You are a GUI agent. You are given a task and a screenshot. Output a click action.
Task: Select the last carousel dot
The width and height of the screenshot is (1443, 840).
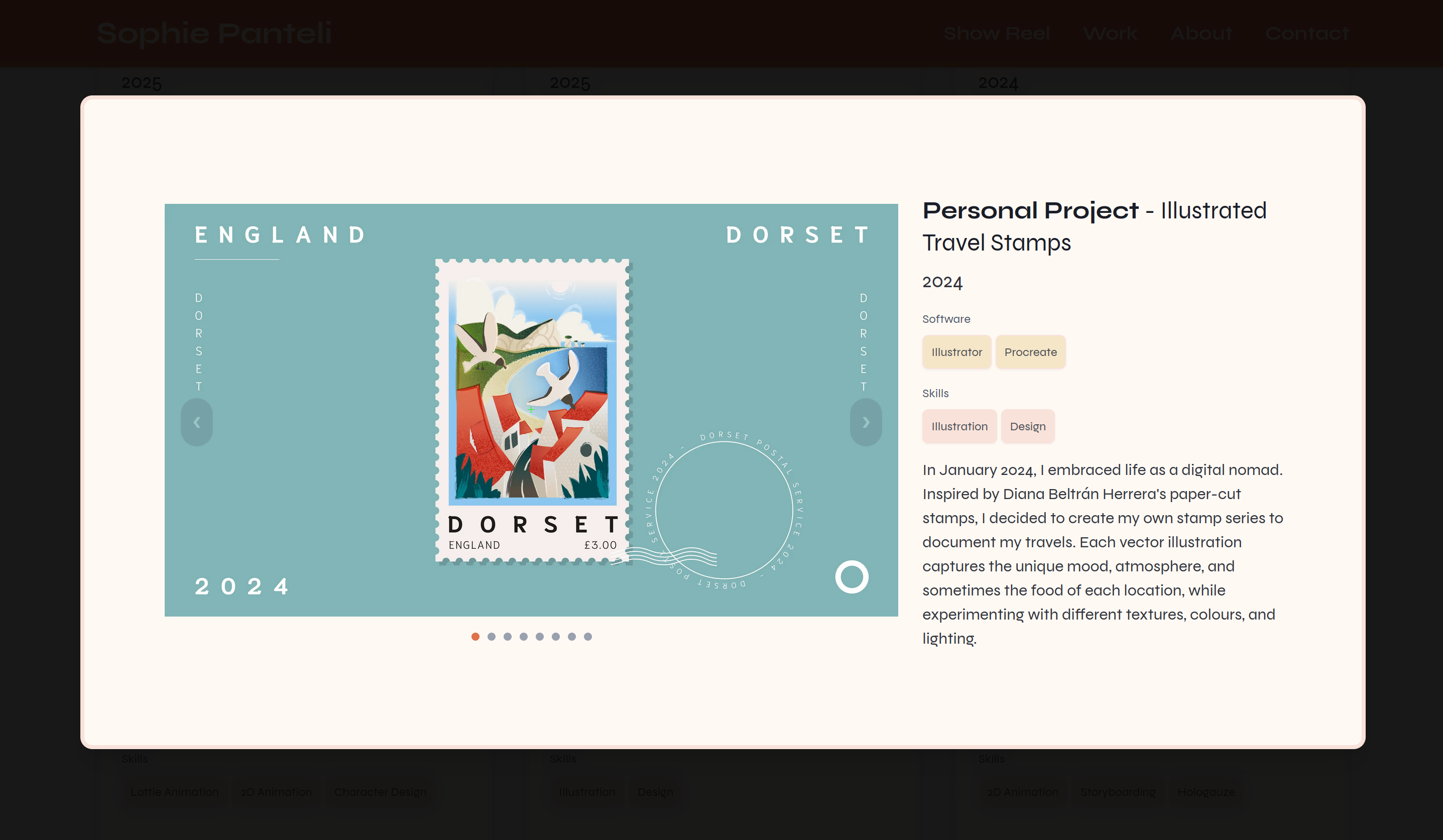587,636
